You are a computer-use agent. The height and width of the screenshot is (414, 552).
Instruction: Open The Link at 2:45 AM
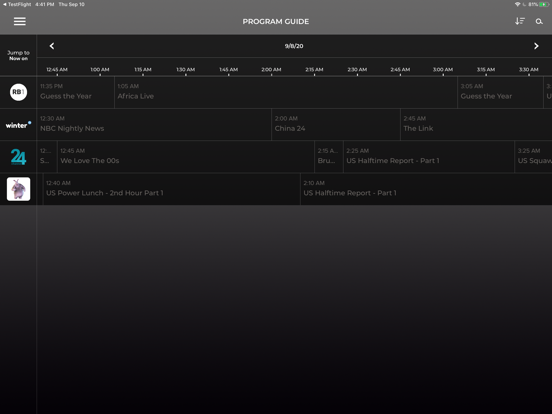coord(476,125)
